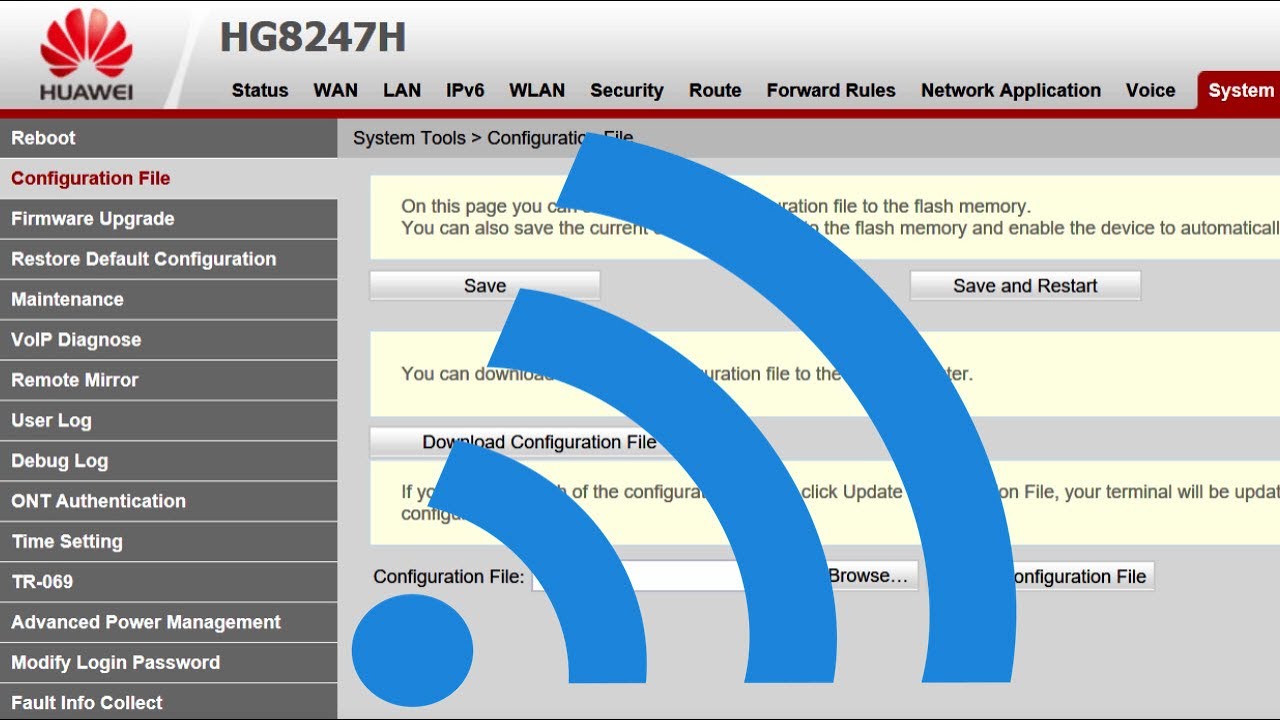Select the Voice tab
The width and height of the screenshot is (1280, 720).
(1151, 90)
